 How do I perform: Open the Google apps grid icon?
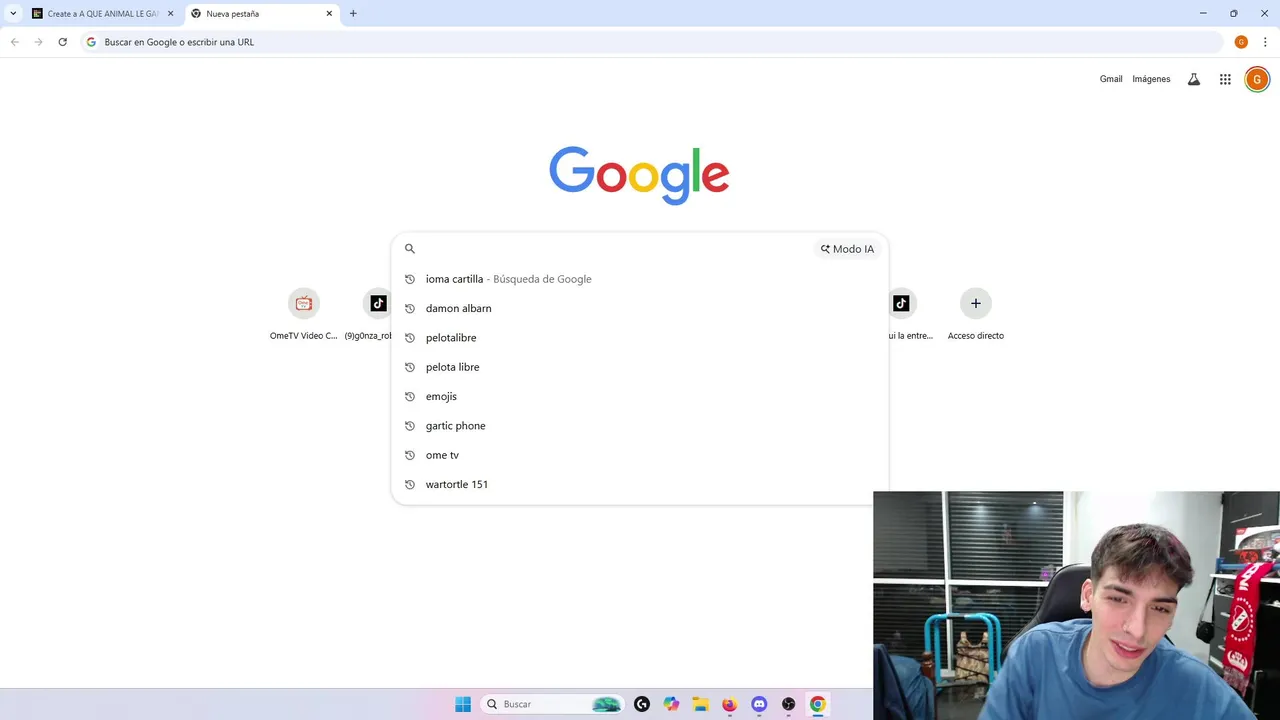(1225, 79)
